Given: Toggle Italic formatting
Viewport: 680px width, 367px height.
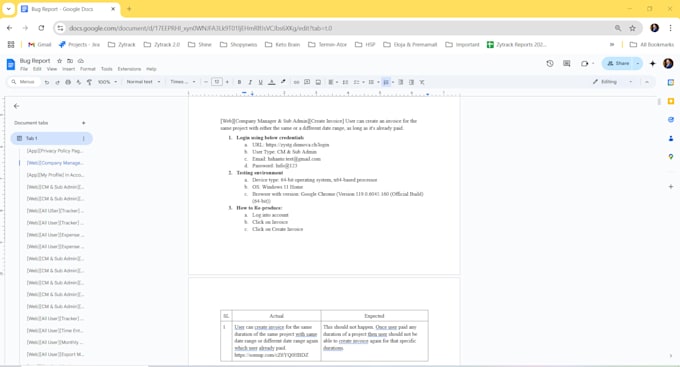Looking at the screenshot, I should point(250,82).
